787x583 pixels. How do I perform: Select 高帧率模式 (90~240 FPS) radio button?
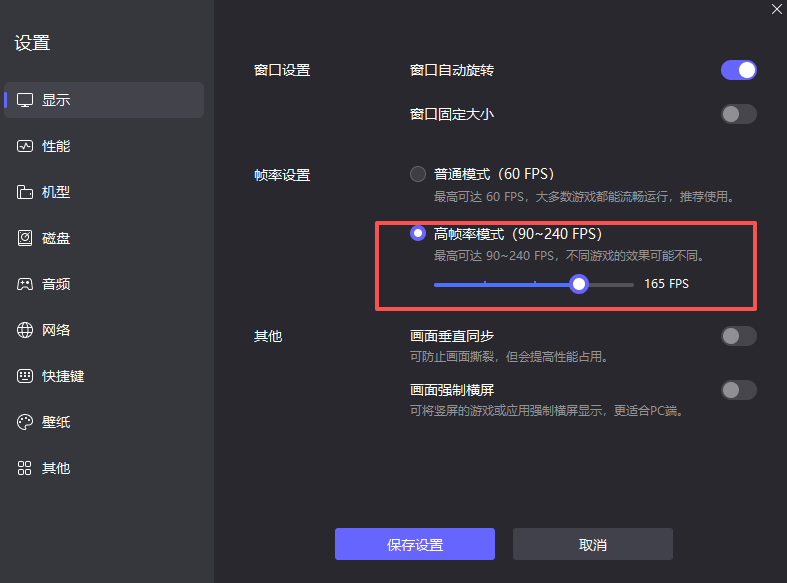[x=418, y=233]
